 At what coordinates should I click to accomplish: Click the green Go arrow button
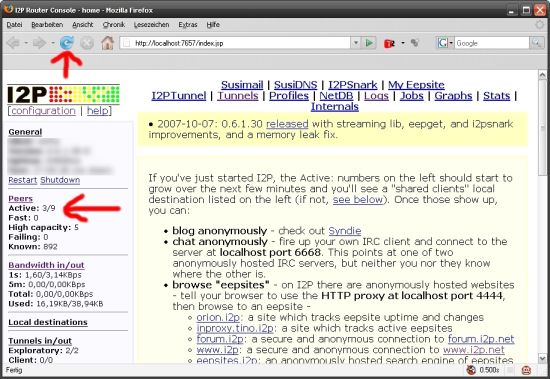369,43
